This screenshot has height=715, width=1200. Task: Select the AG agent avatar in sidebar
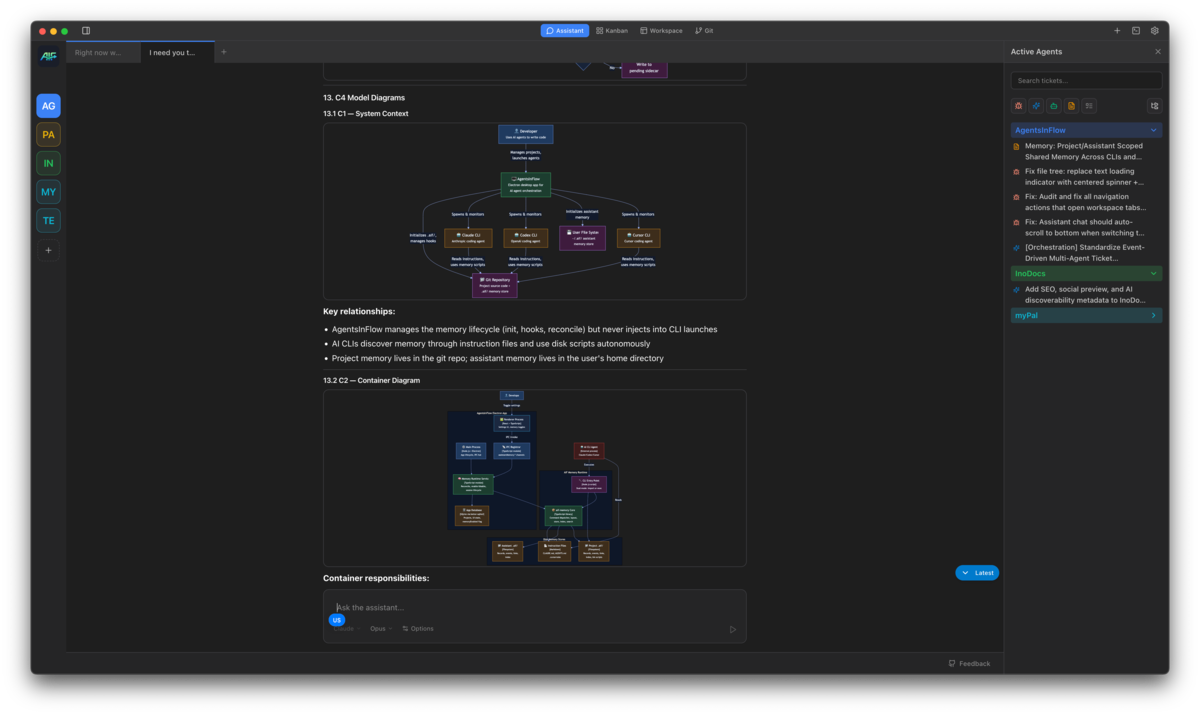[x=48, y=105]
